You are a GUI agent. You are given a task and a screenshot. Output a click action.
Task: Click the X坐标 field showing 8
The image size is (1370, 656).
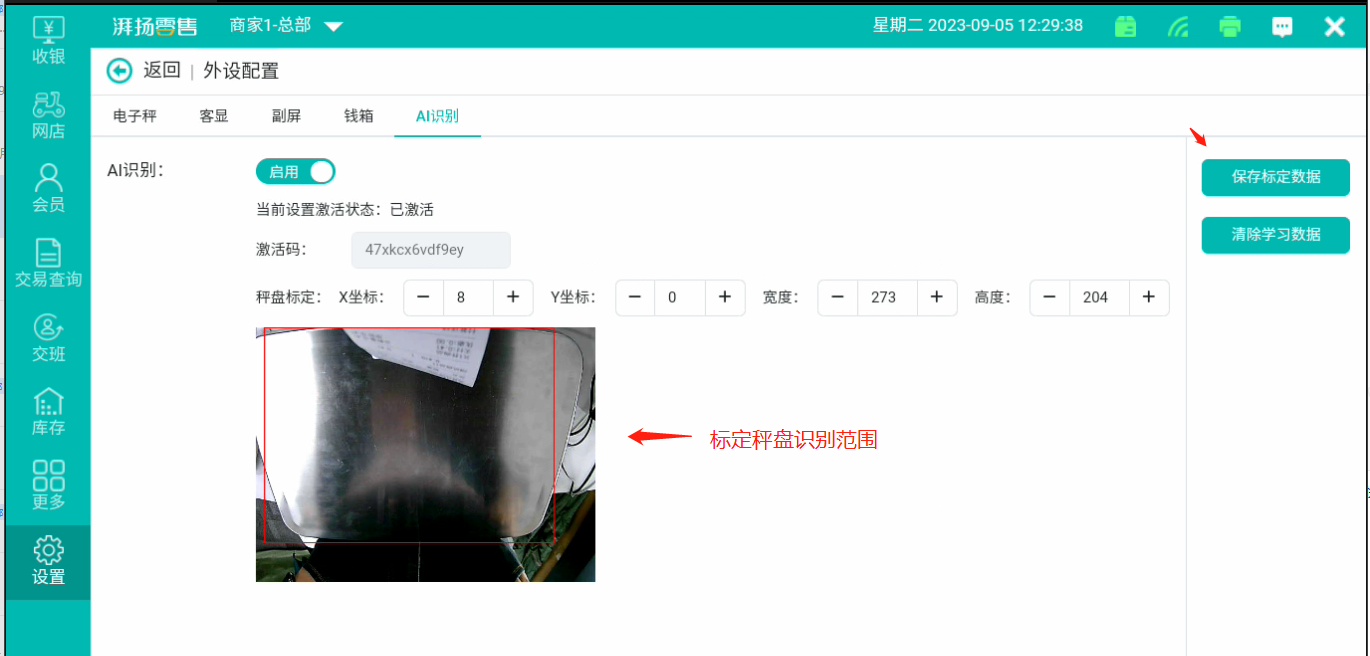[468, 297]
